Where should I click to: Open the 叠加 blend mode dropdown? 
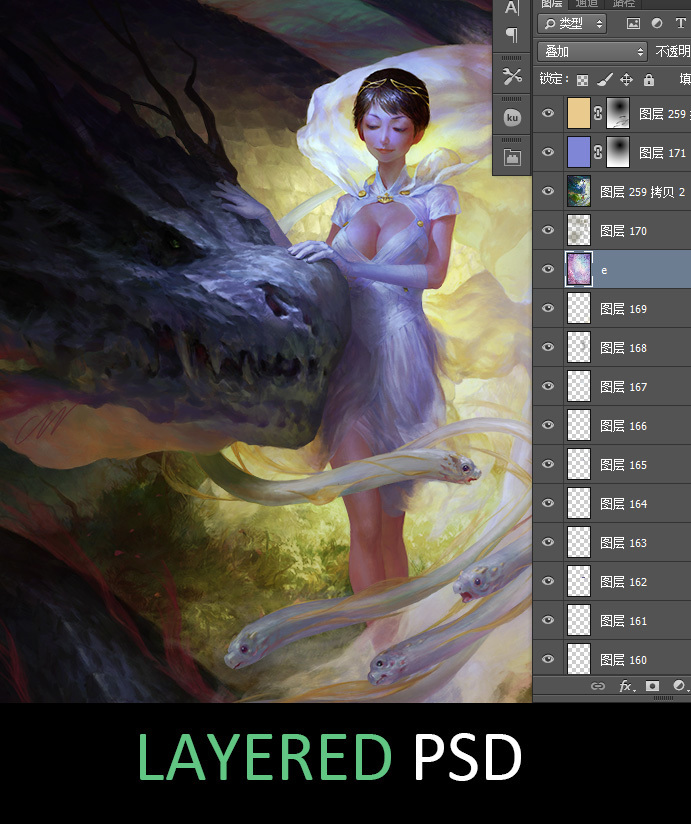coord(592,52)
